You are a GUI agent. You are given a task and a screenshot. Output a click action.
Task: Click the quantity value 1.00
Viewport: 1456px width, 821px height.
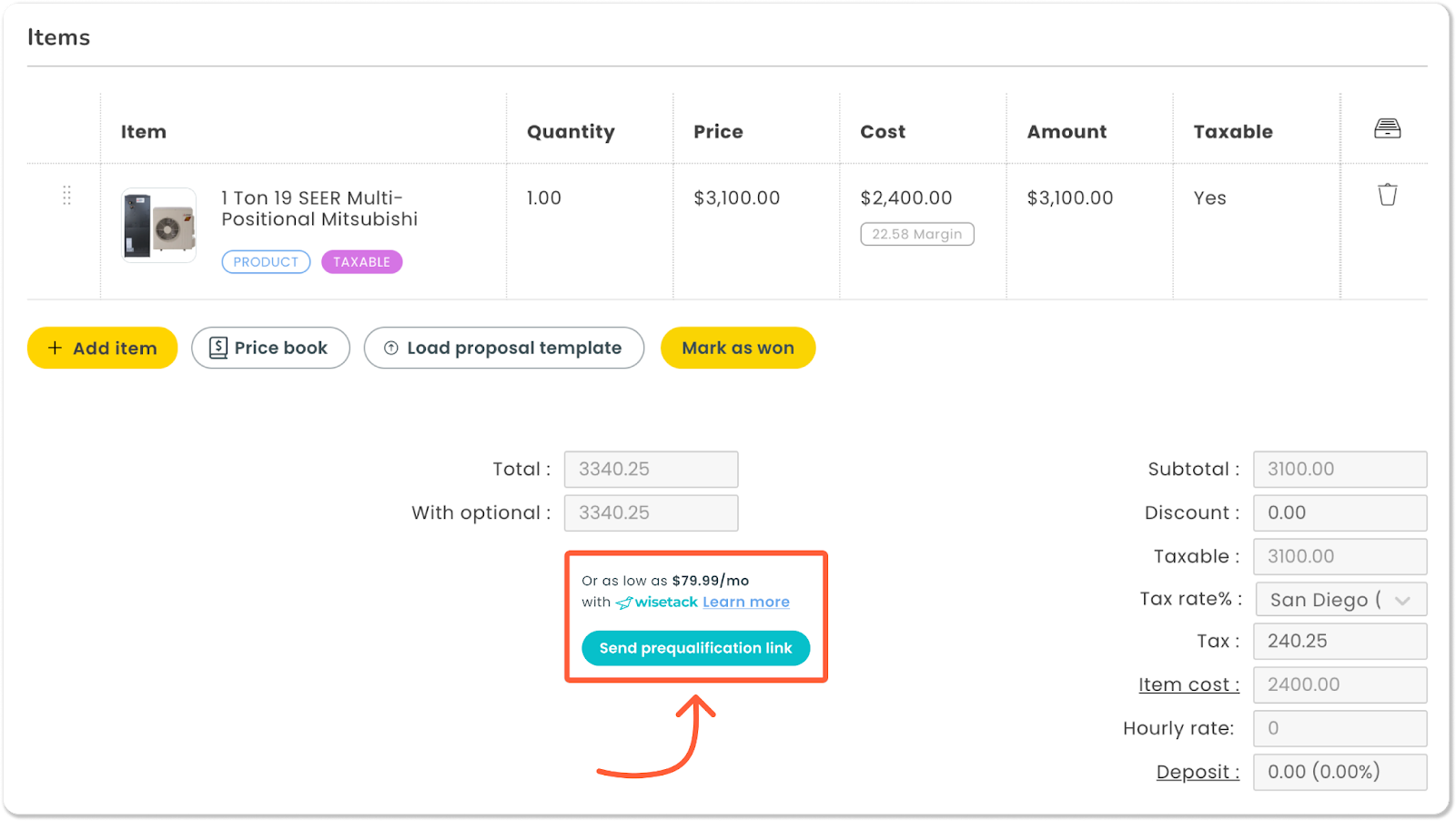click(544, 198)
